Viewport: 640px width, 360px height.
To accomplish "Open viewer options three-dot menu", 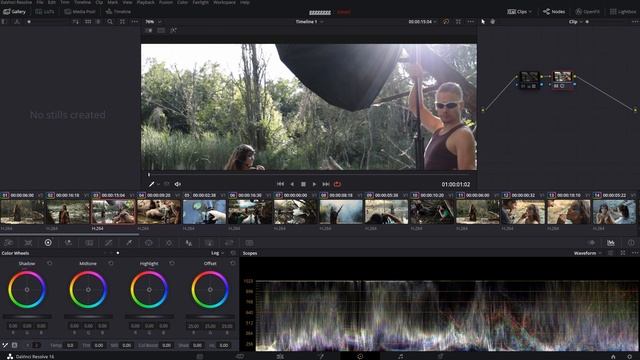I will (471, 22).
